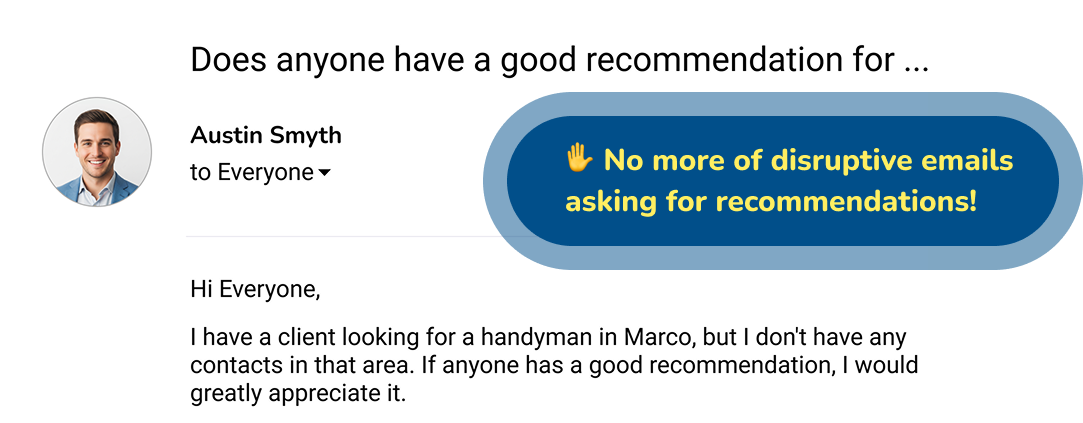
Task: Open Austin Smyth's profile photo
Action: tap(97, 153)
